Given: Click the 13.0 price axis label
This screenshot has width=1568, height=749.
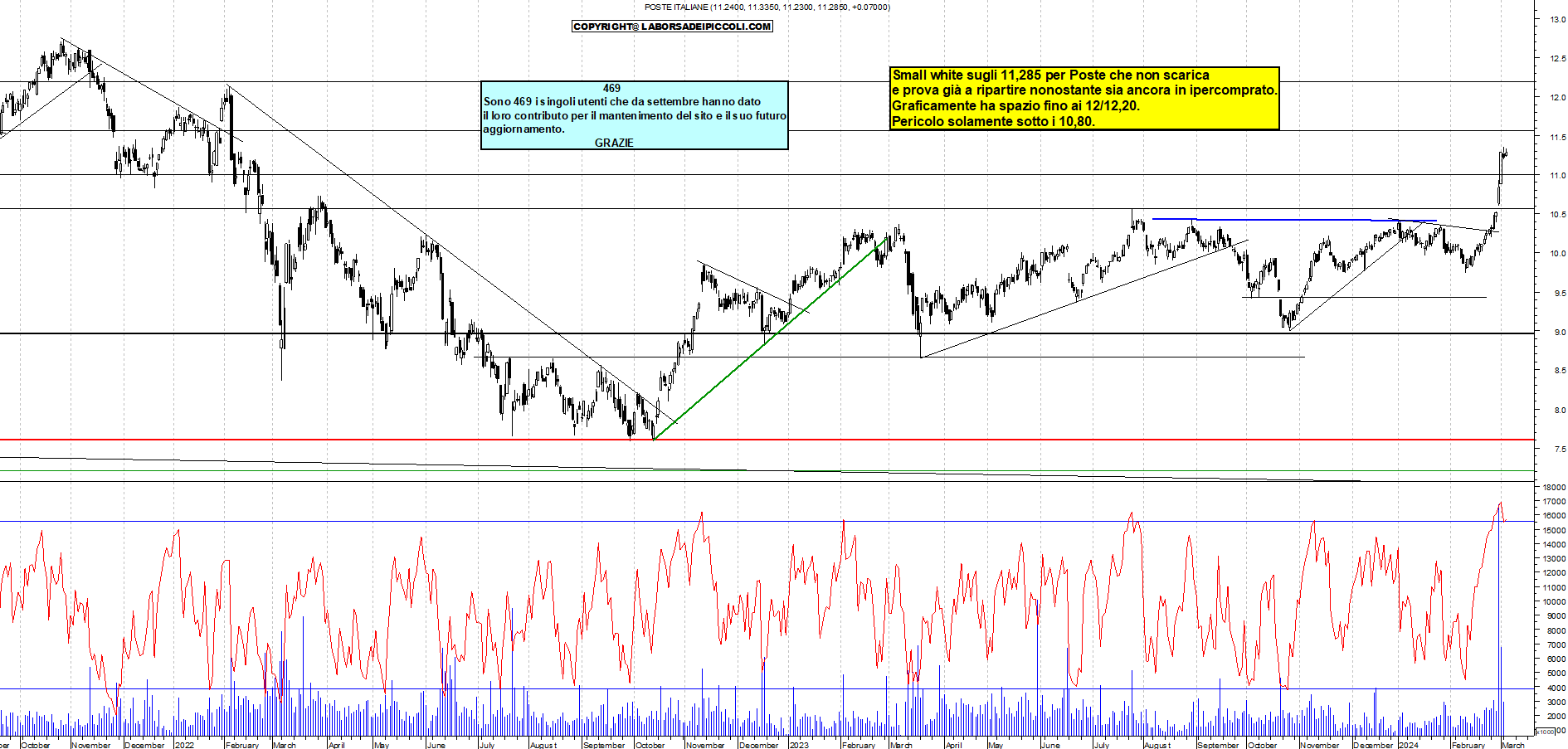Looking at the screenshot, I should point(1558,20).
